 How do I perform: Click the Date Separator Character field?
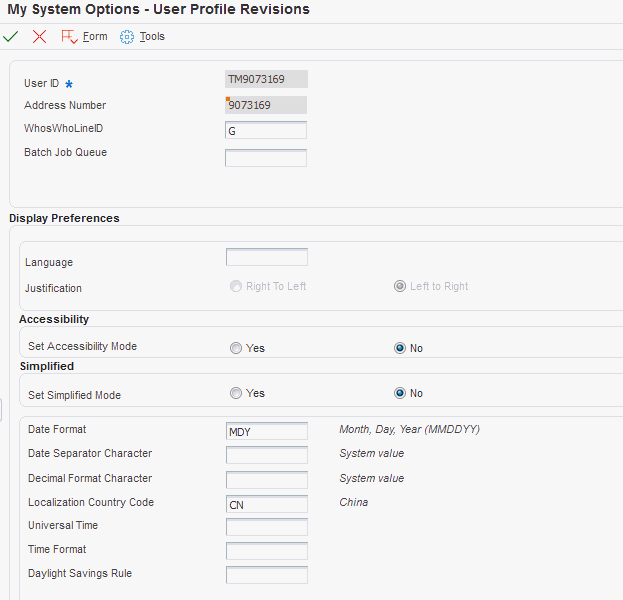(x=267, y=455)
